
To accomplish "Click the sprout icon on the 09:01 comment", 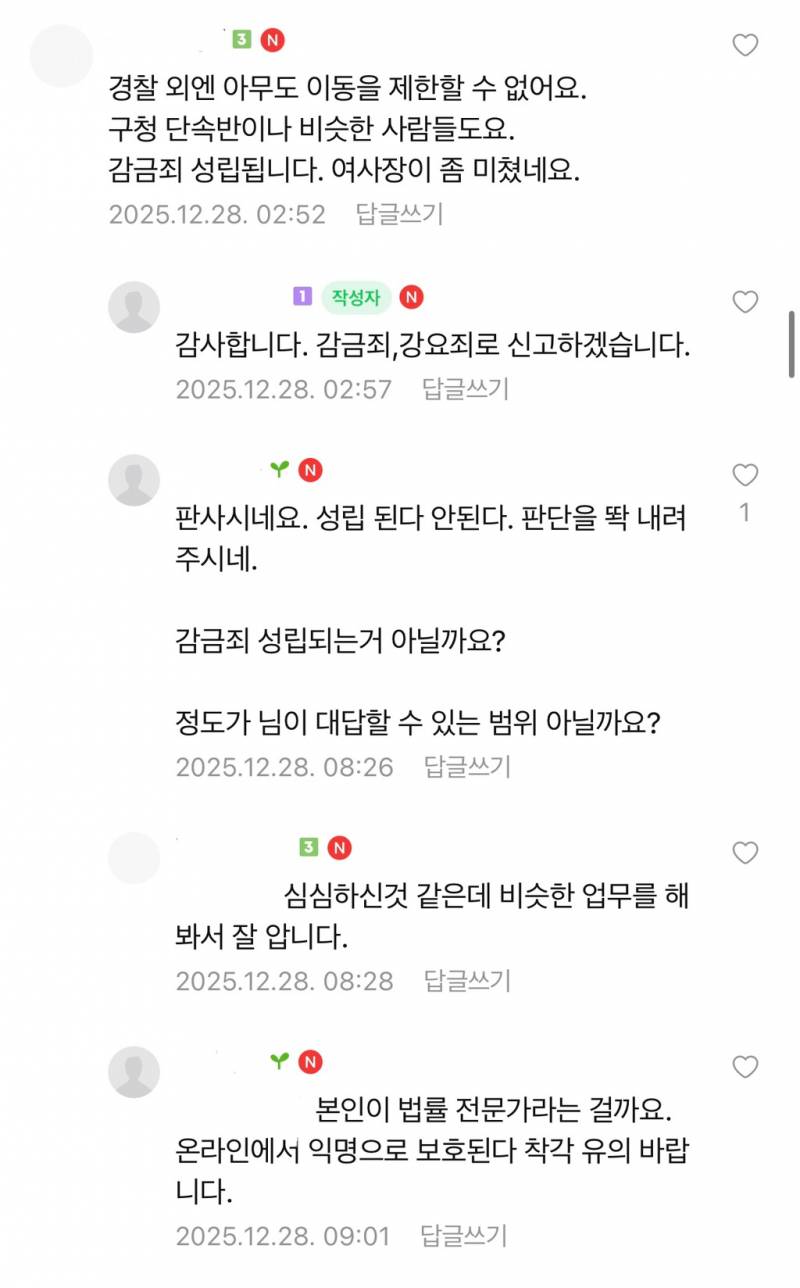I will click(x=277, y=1063).
